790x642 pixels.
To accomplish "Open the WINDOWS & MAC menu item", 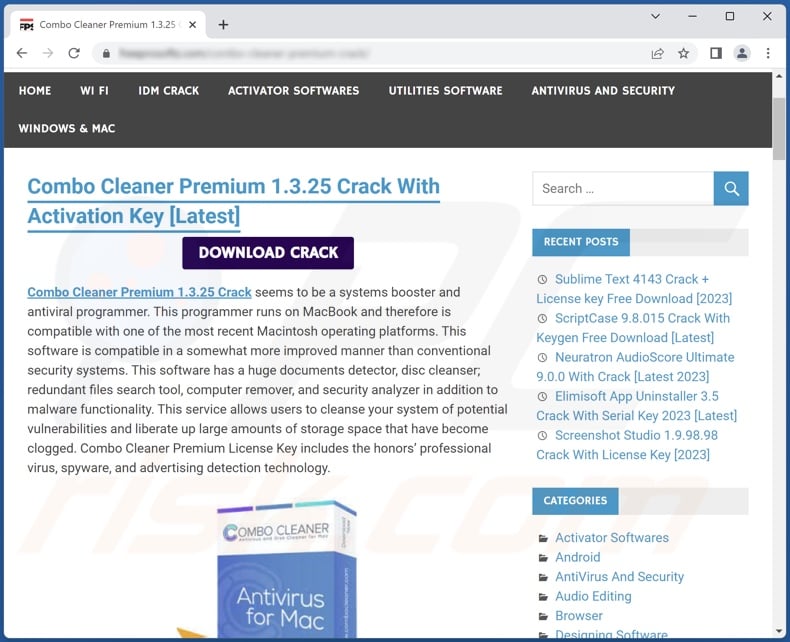I will [x=67, y=129].
